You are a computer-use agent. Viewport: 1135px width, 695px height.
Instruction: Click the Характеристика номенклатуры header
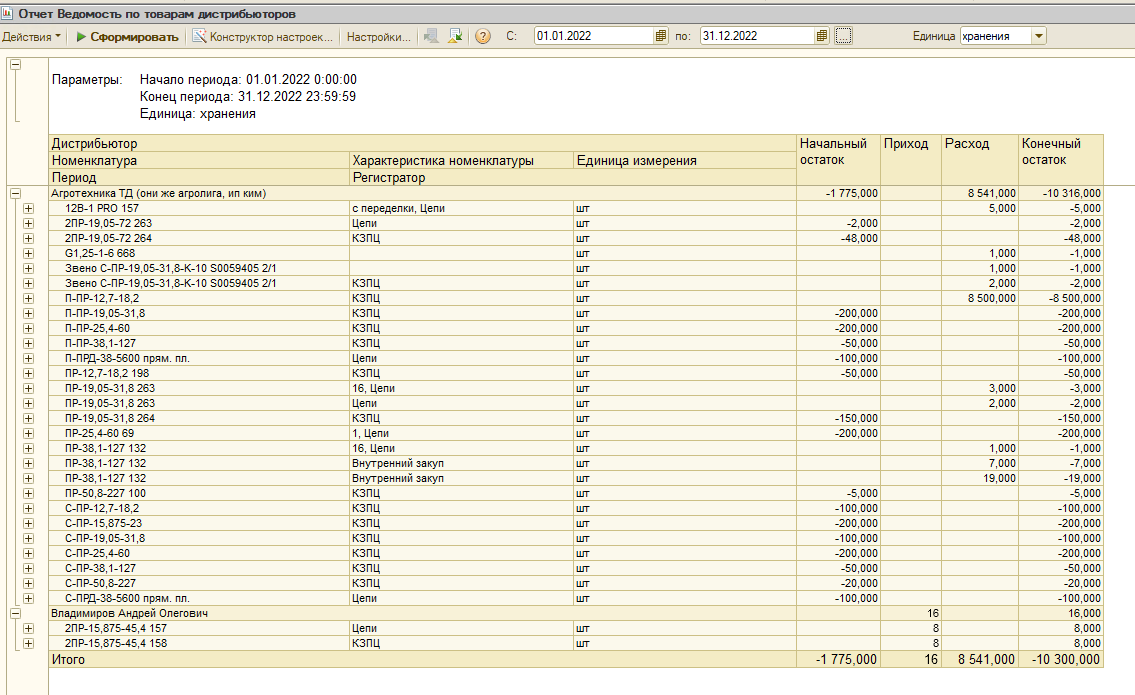coord(462,161)
